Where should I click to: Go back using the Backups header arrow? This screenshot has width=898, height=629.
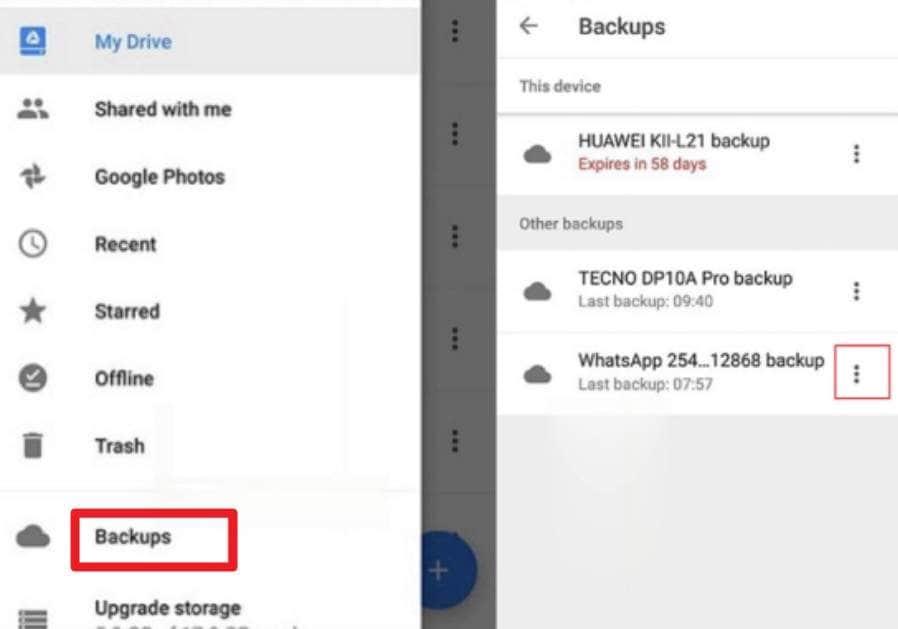[x=529, y=26]
